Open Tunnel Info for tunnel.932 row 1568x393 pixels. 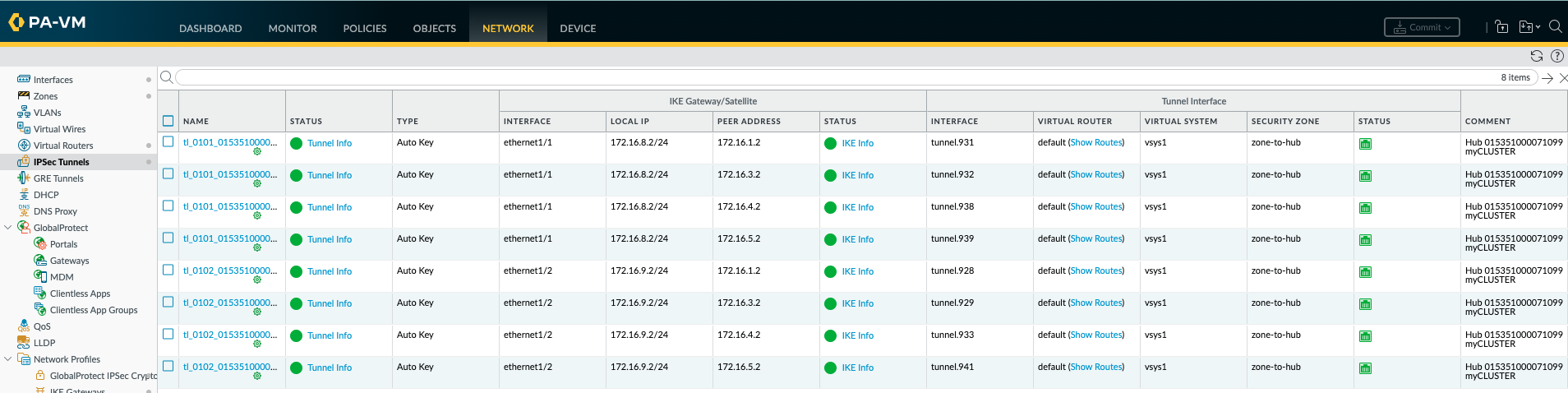pyautogui.click(x=329, y=175)
